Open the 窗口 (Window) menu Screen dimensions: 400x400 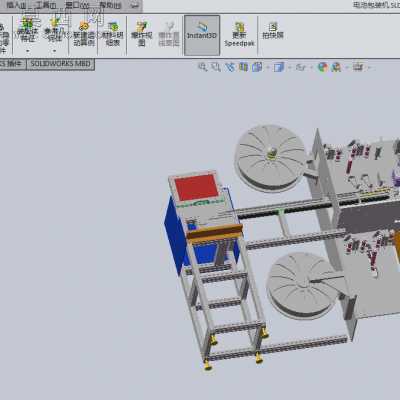pos(77,5)
